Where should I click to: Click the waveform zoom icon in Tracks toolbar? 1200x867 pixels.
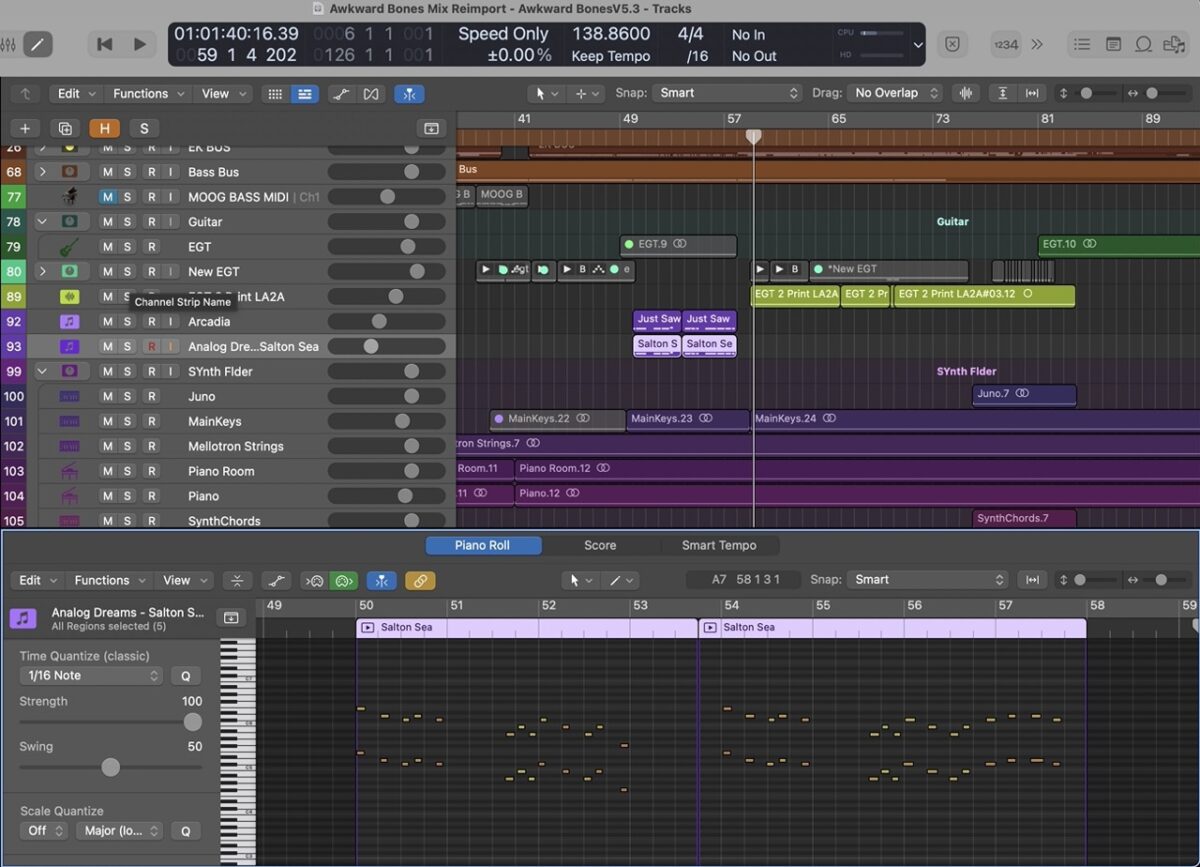[x=966, y=93]
